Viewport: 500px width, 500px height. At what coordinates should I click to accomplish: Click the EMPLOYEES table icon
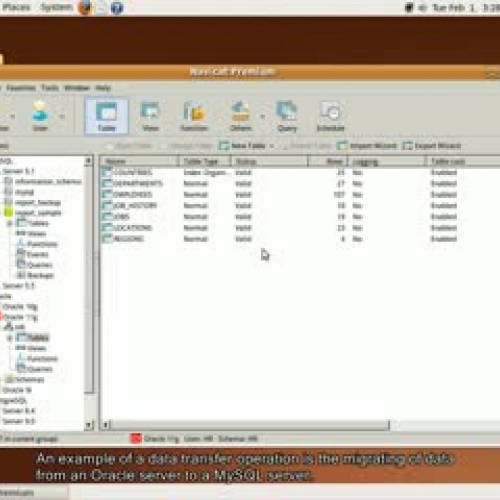click(107, 194)
